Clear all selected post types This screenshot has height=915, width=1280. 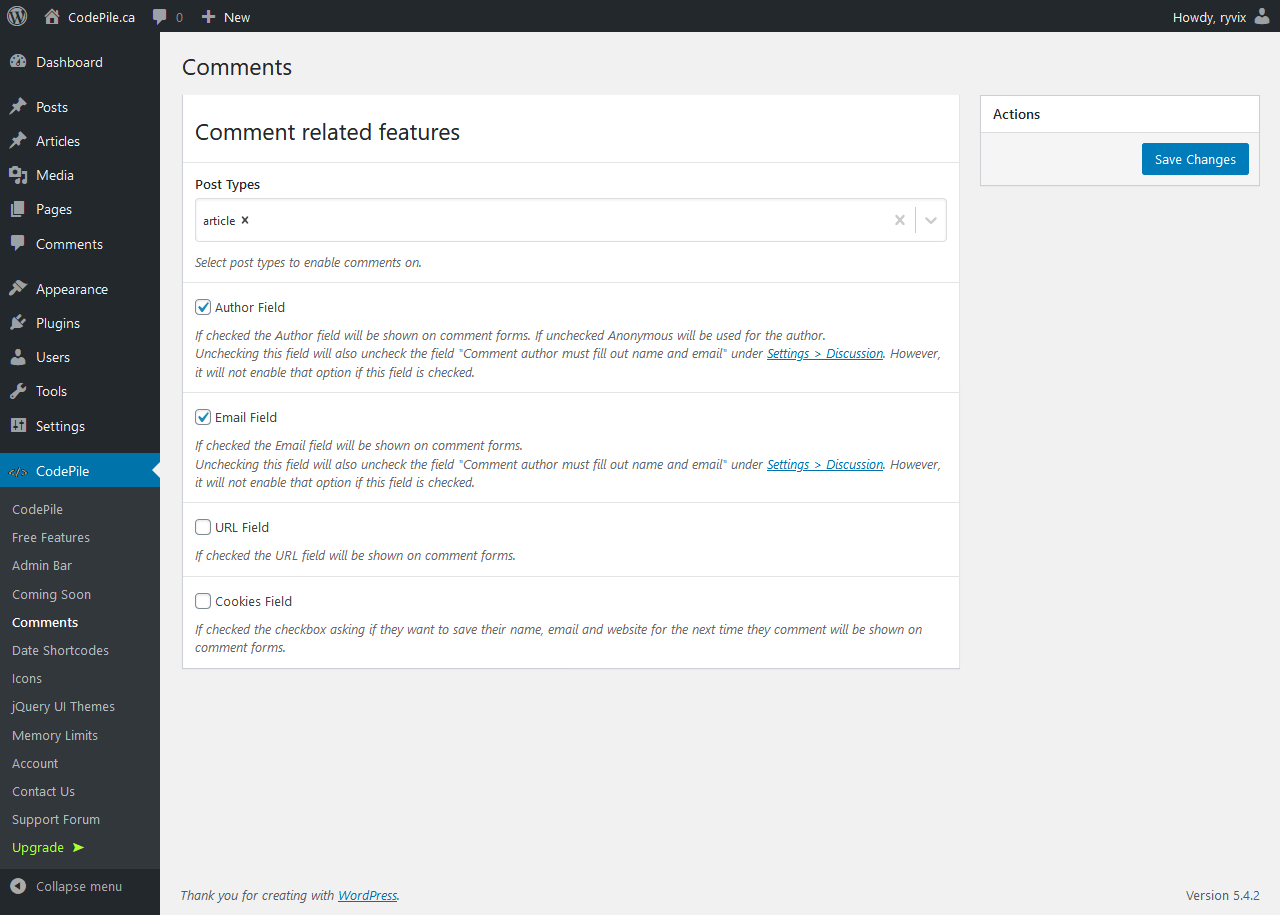pos(899,221)
